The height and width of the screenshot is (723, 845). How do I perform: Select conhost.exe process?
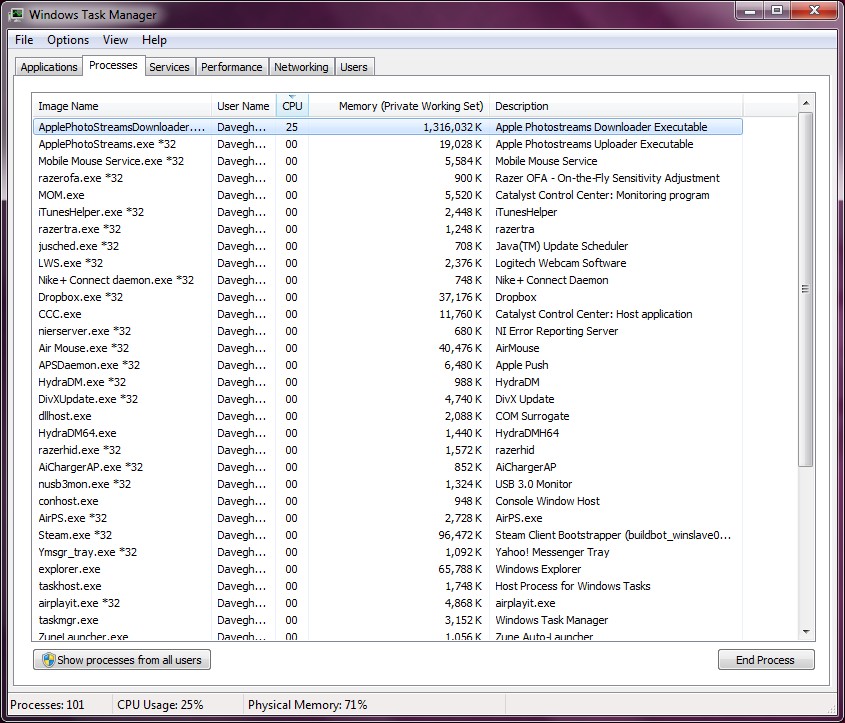[x=387, y=501]
